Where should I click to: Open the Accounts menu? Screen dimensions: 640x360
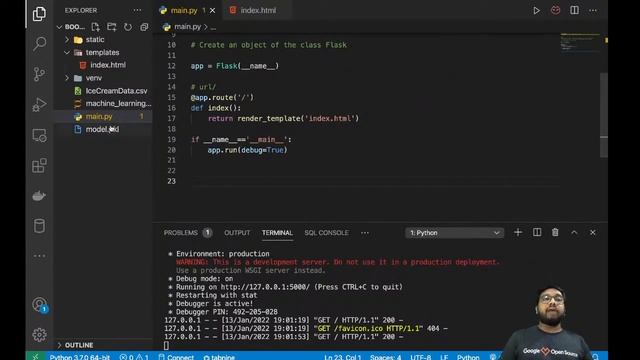tap(40, 304)
